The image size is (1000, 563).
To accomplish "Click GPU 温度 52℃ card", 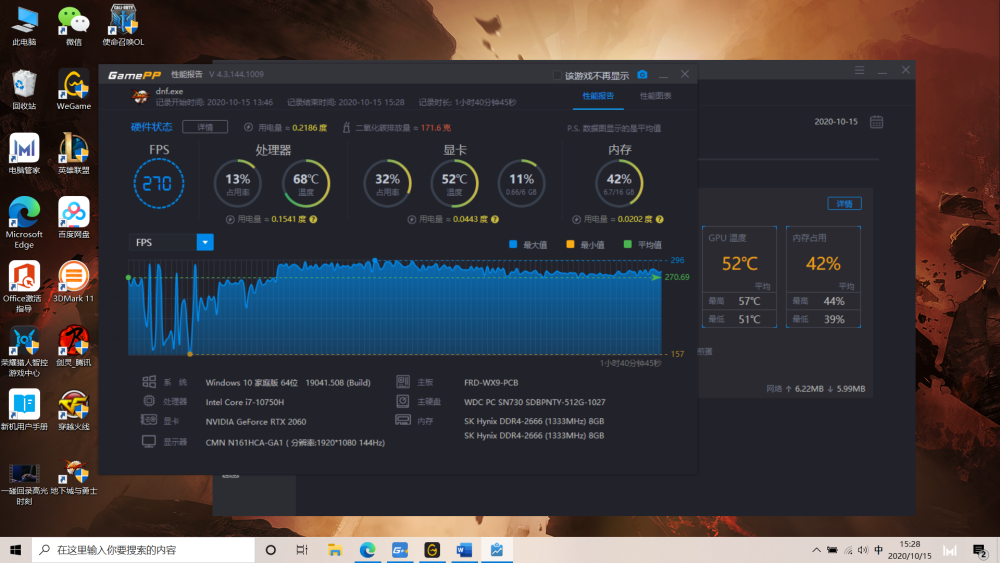I will (739, 277).
